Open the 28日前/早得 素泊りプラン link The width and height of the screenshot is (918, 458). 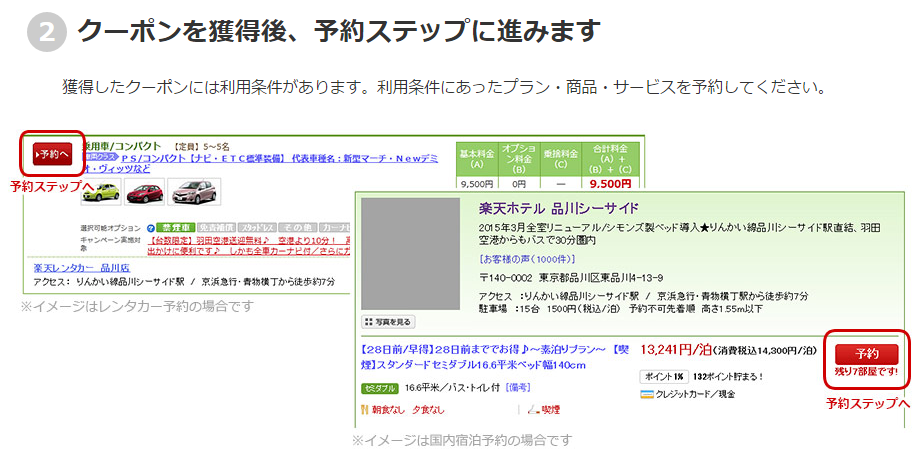click(495, 357)
